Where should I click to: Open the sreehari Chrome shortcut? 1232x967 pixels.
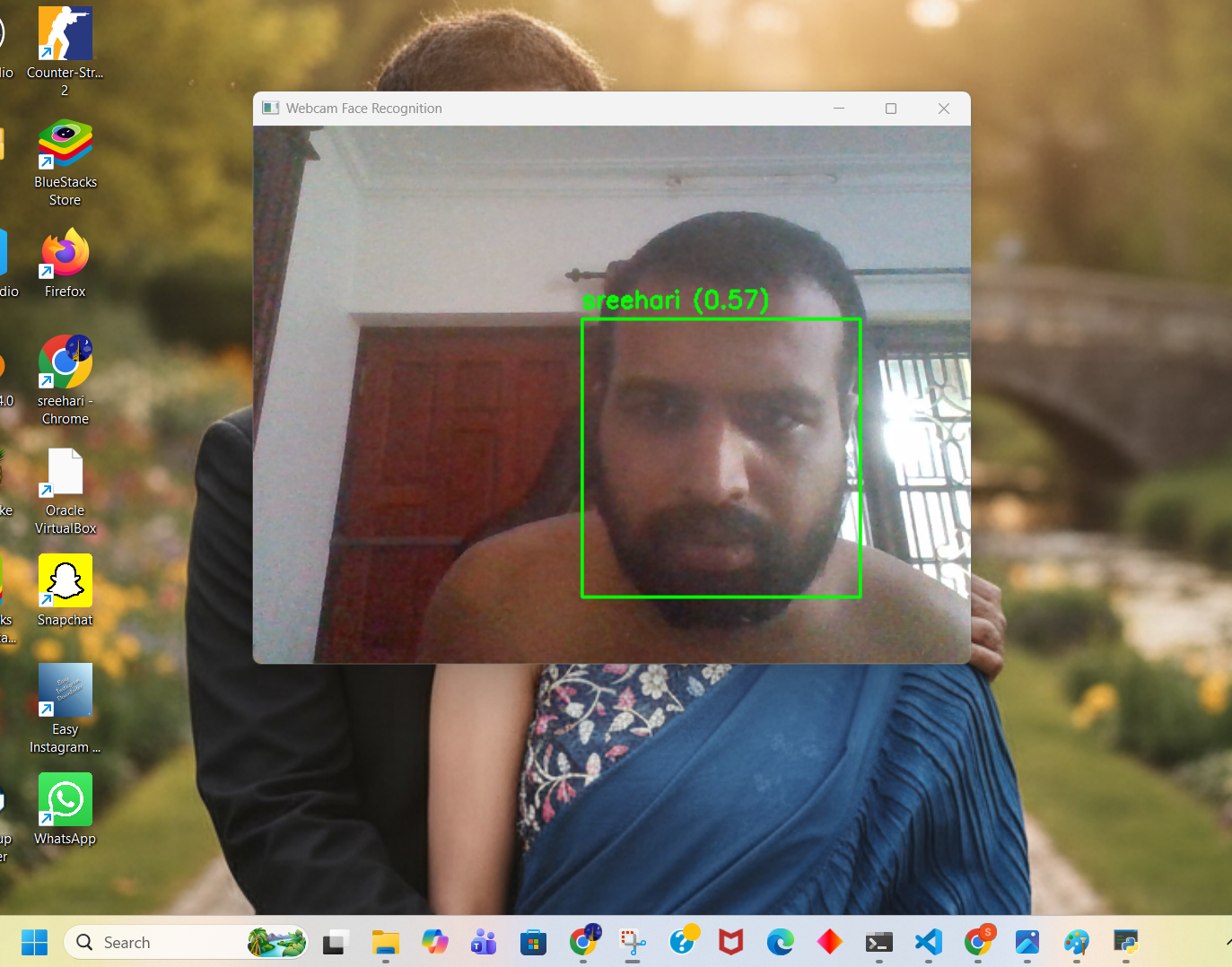[x=64, y=362]
